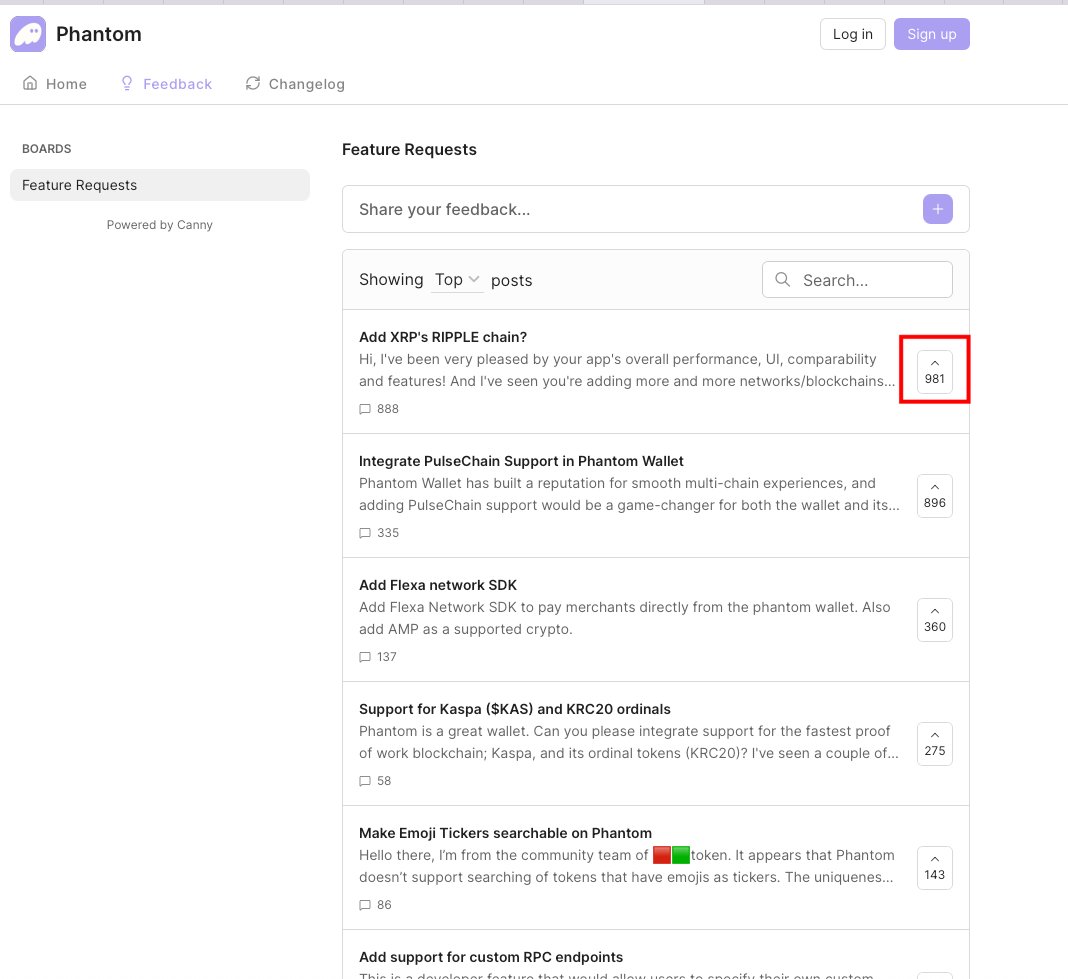Open the Add support for custom RPC endpoints post

point(491,957)
